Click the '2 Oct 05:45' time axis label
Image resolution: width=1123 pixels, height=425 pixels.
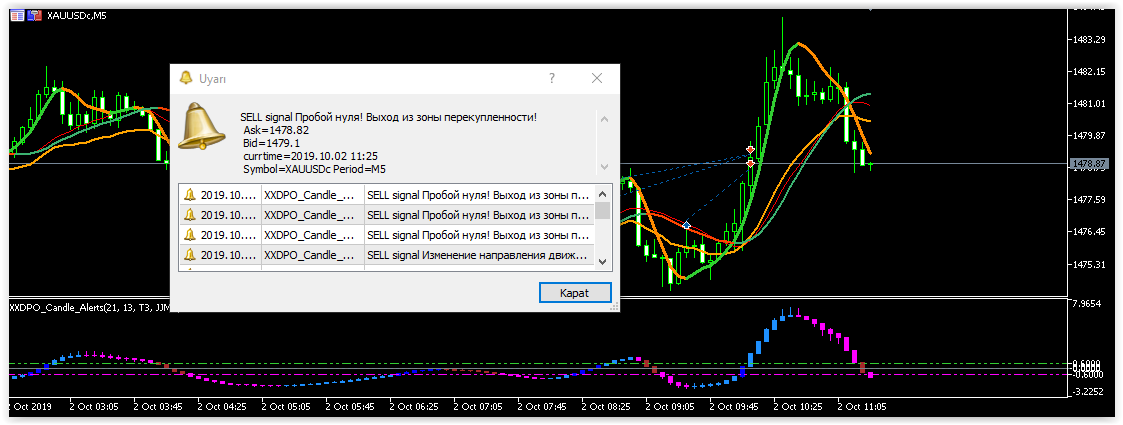coord(349,406)
